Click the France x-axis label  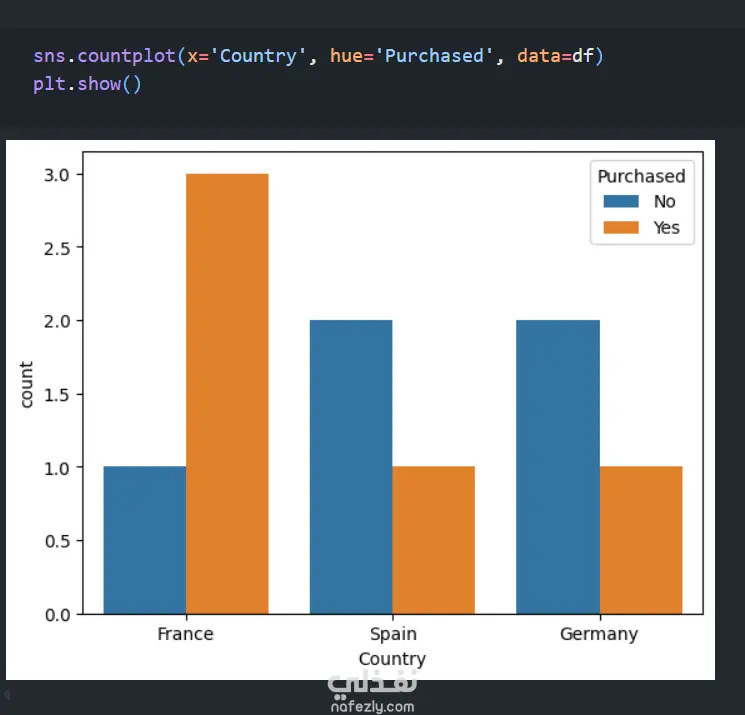pos(185,634)
